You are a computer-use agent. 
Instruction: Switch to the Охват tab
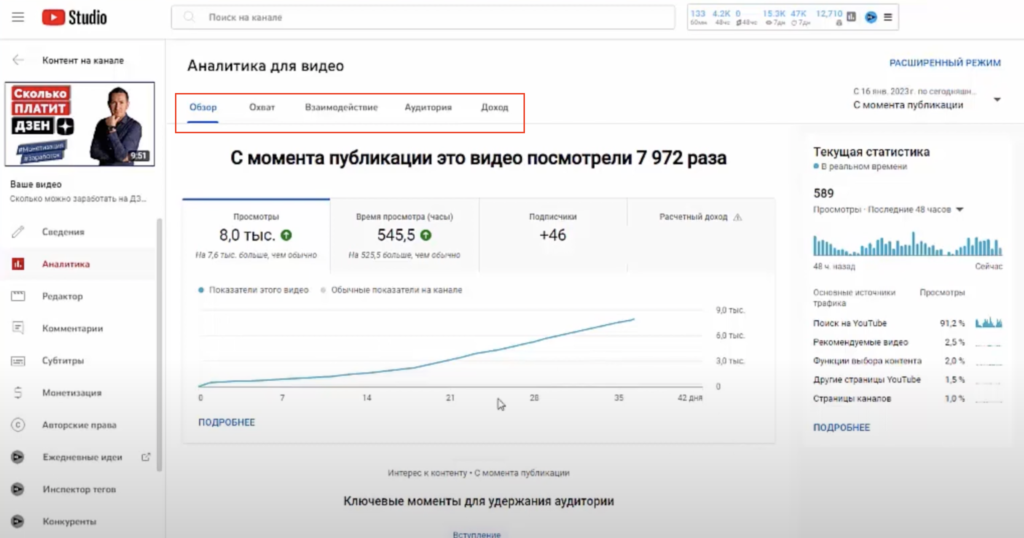point(261,107)
